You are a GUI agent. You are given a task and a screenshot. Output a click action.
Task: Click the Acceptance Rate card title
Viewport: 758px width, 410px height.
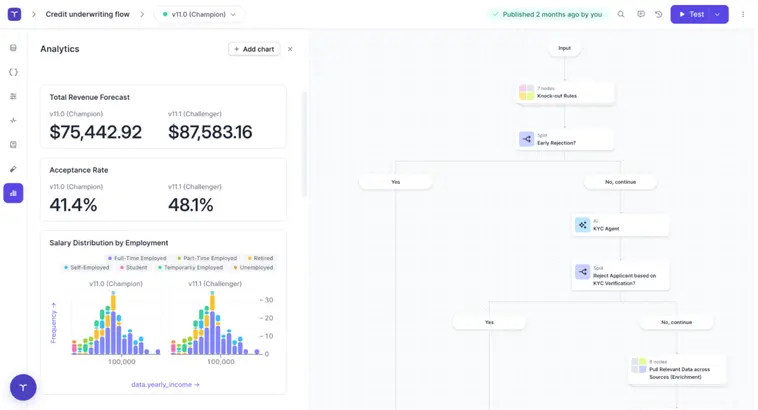(79, 170)
